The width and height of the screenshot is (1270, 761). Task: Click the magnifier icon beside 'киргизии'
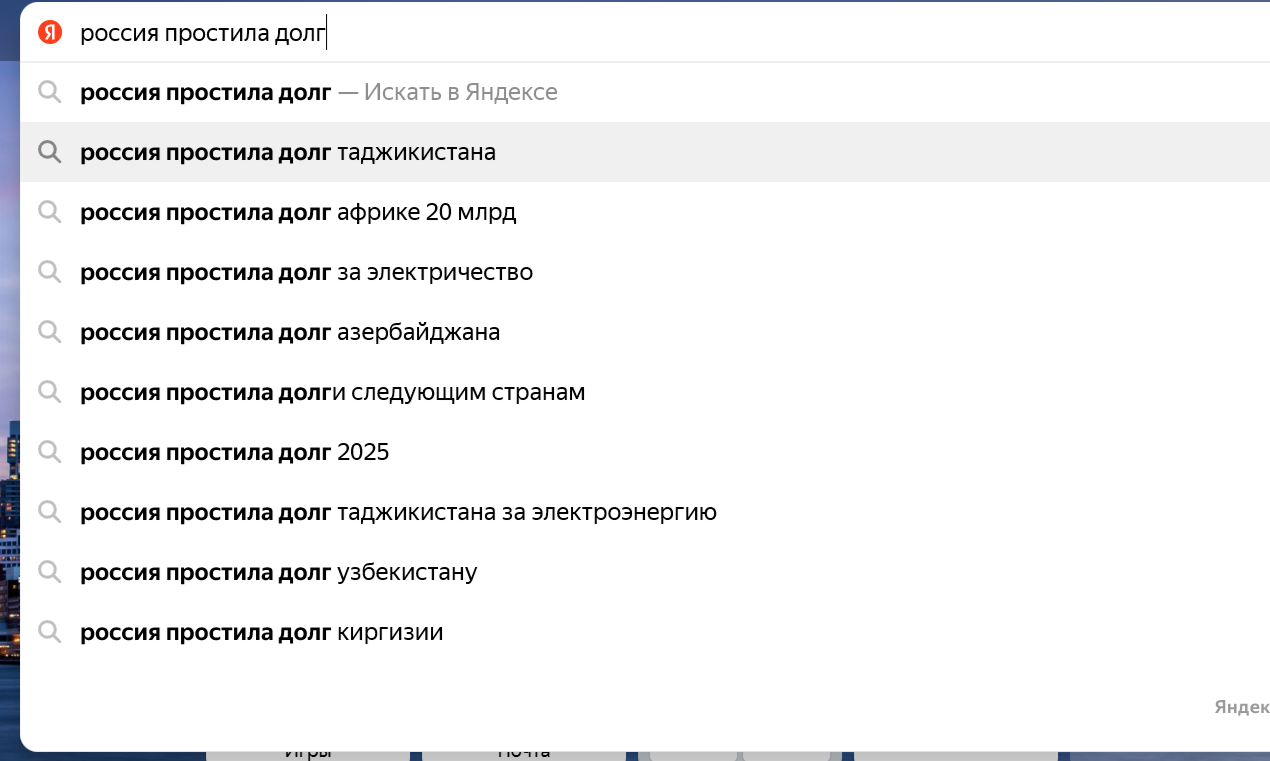(50, 632)
